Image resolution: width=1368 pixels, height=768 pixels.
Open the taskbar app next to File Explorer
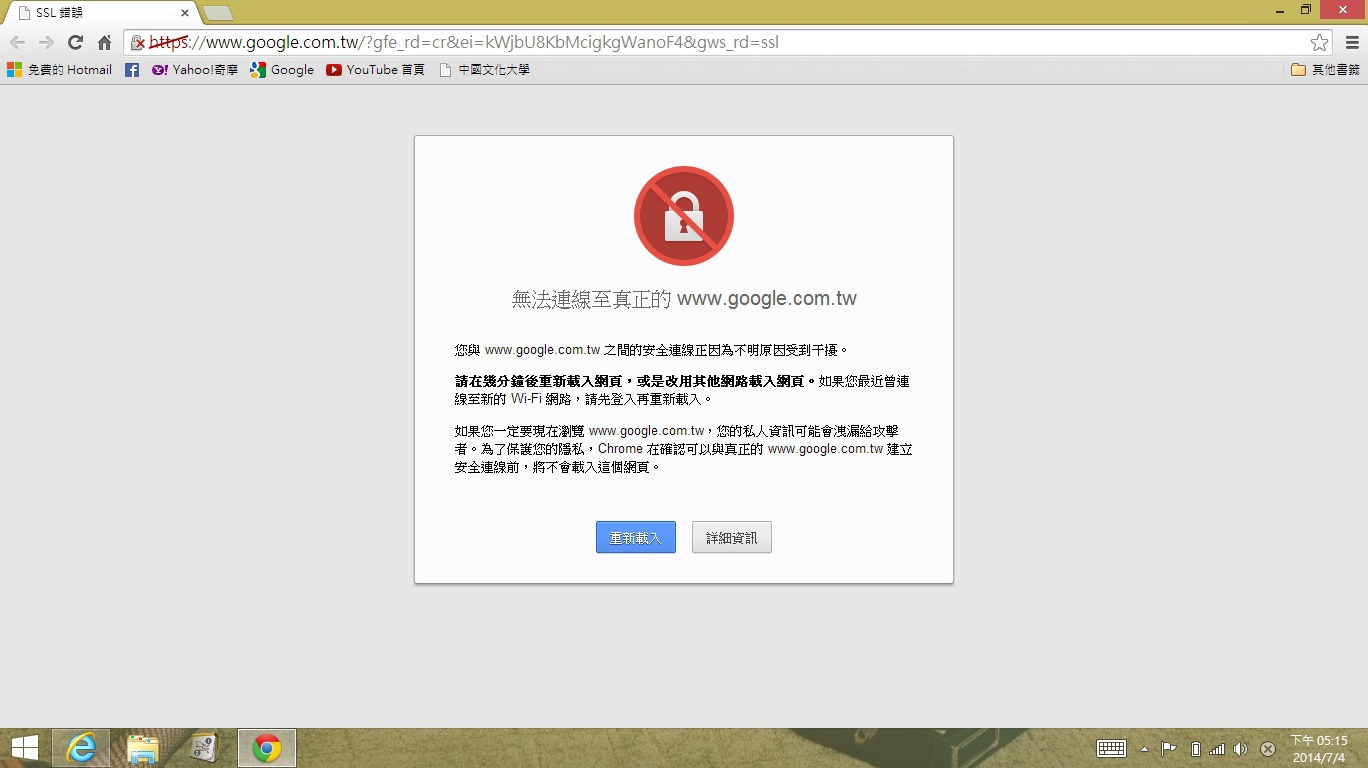point(204,748)
